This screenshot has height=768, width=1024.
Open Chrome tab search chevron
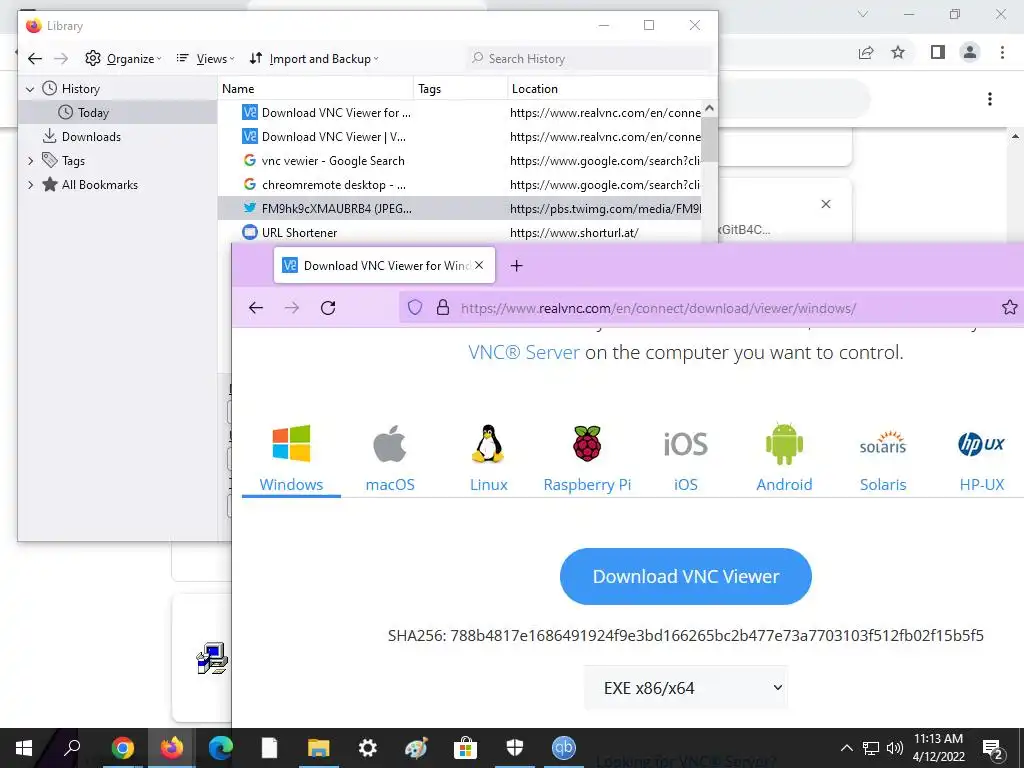pyautogui.click(x=863, y=14)
